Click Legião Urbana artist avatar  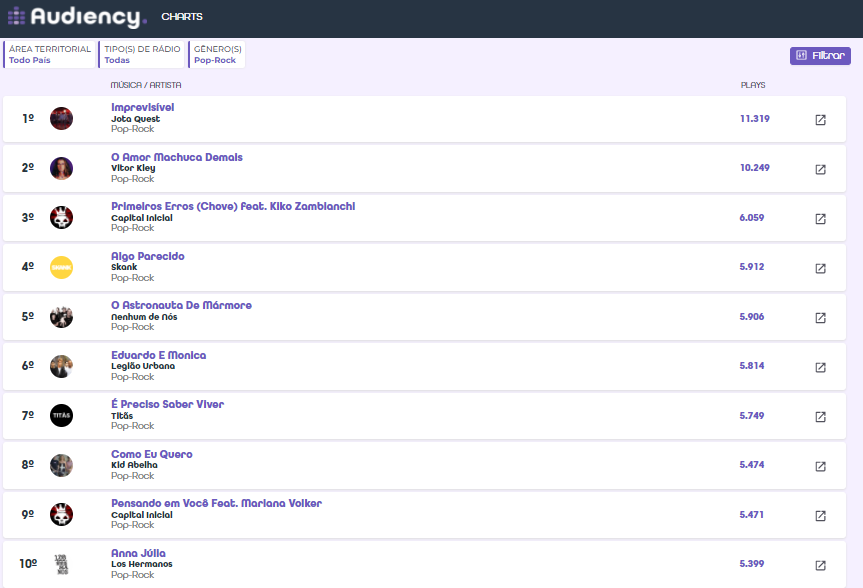coord(61,366)
